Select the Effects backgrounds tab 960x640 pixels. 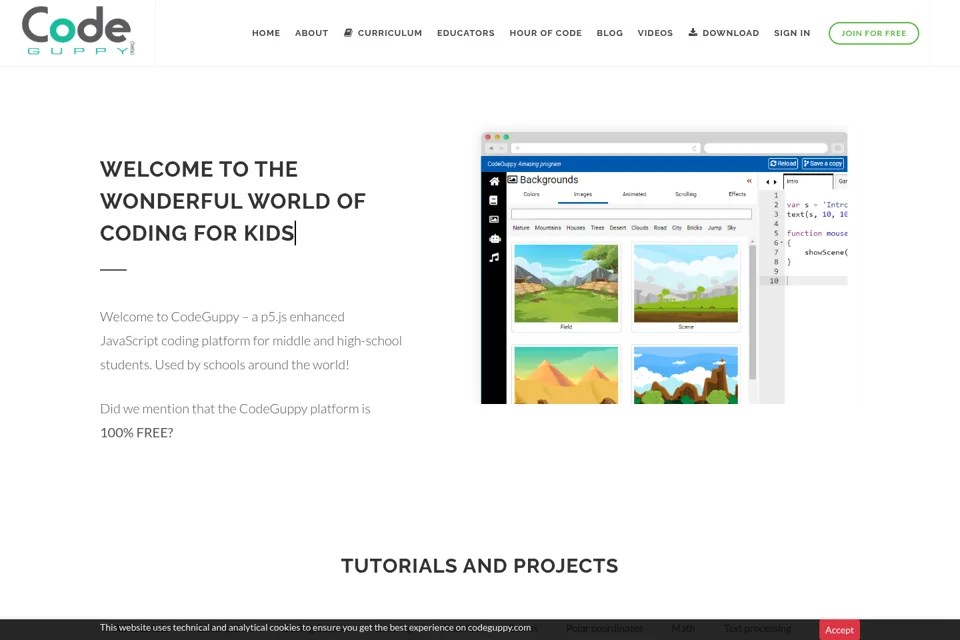(x=737, y=194)
